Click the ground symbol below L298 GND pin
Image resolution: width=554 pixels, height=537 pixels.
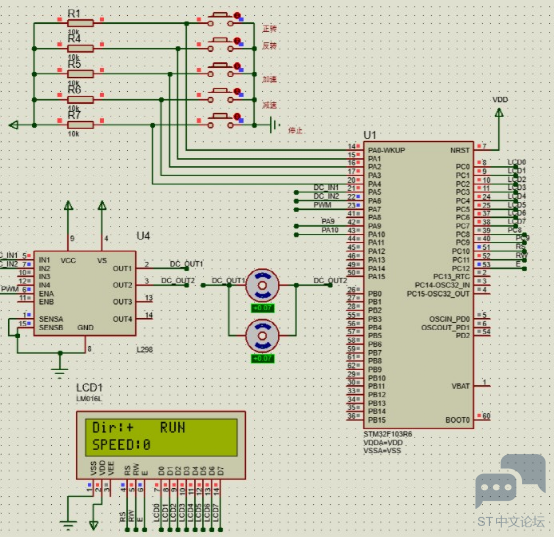[60, 373]
